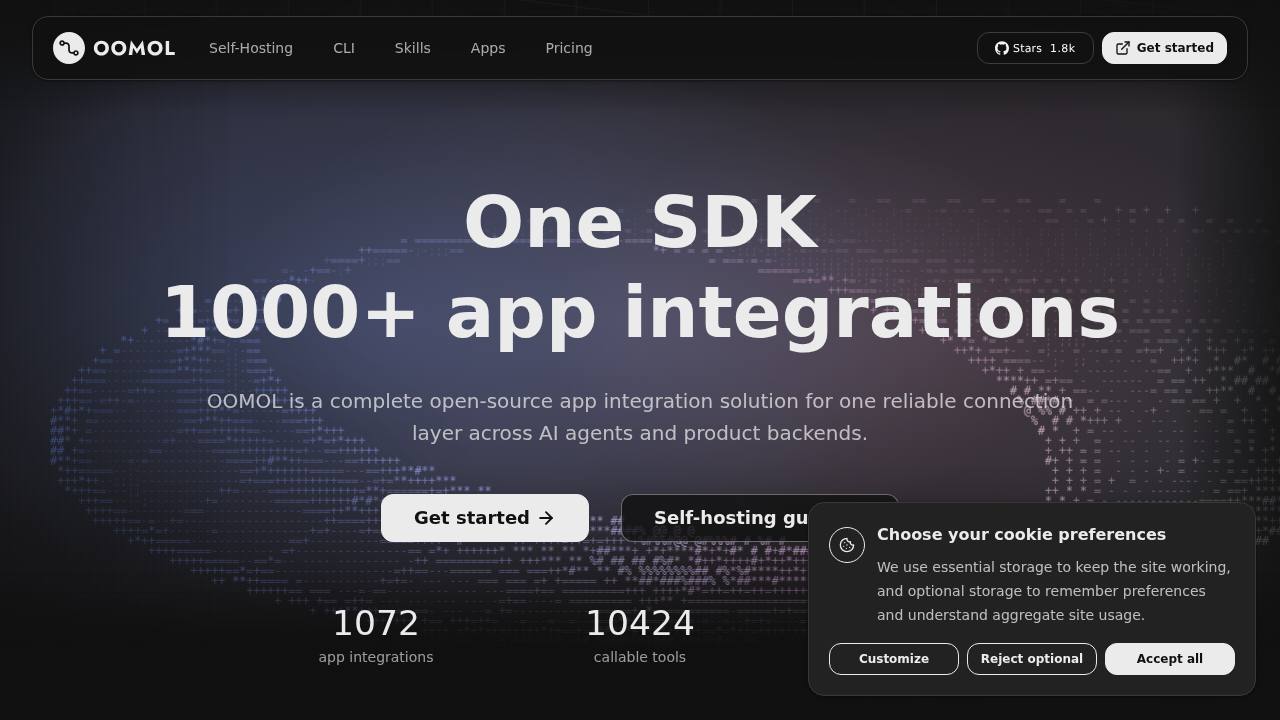Viewport: 1280px width, 720px height.
Task: Click '1000+ app integrations' headline
Action: 640,313
